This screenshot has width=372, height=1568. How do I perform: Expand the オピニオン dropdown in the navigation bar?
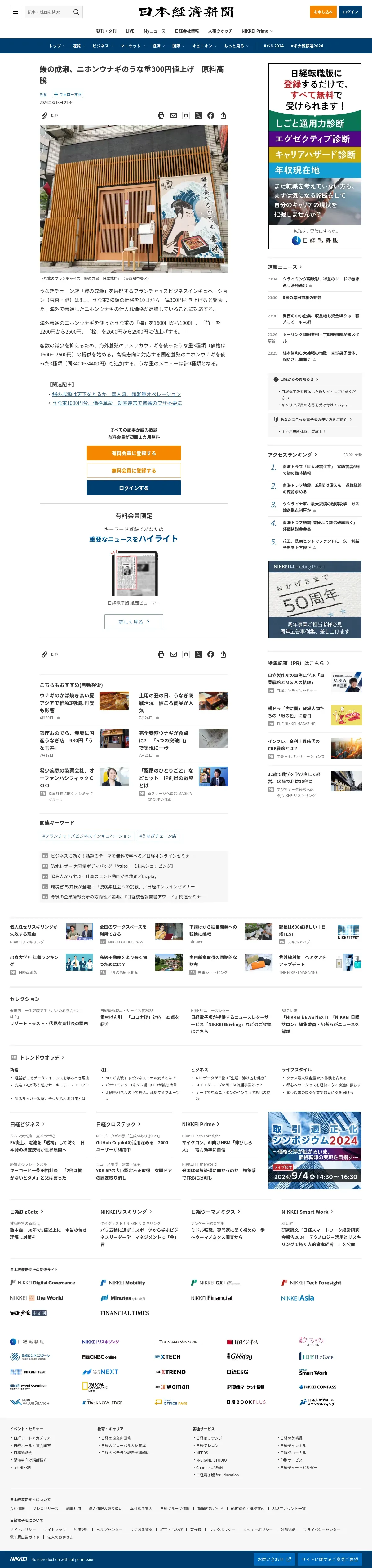[x=205, y=46]
